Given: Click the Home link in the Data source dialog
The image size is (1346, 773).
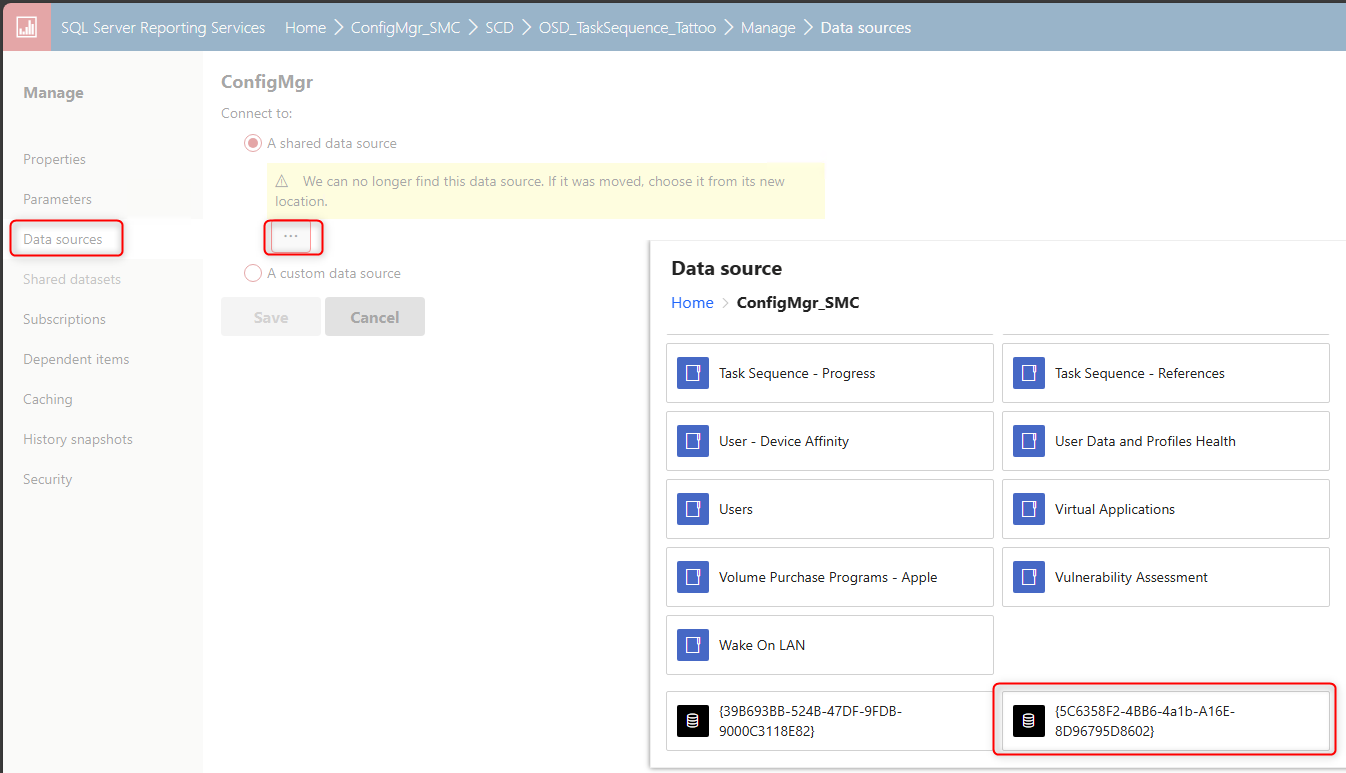Looking at the screenshot, I should [692, 302].
